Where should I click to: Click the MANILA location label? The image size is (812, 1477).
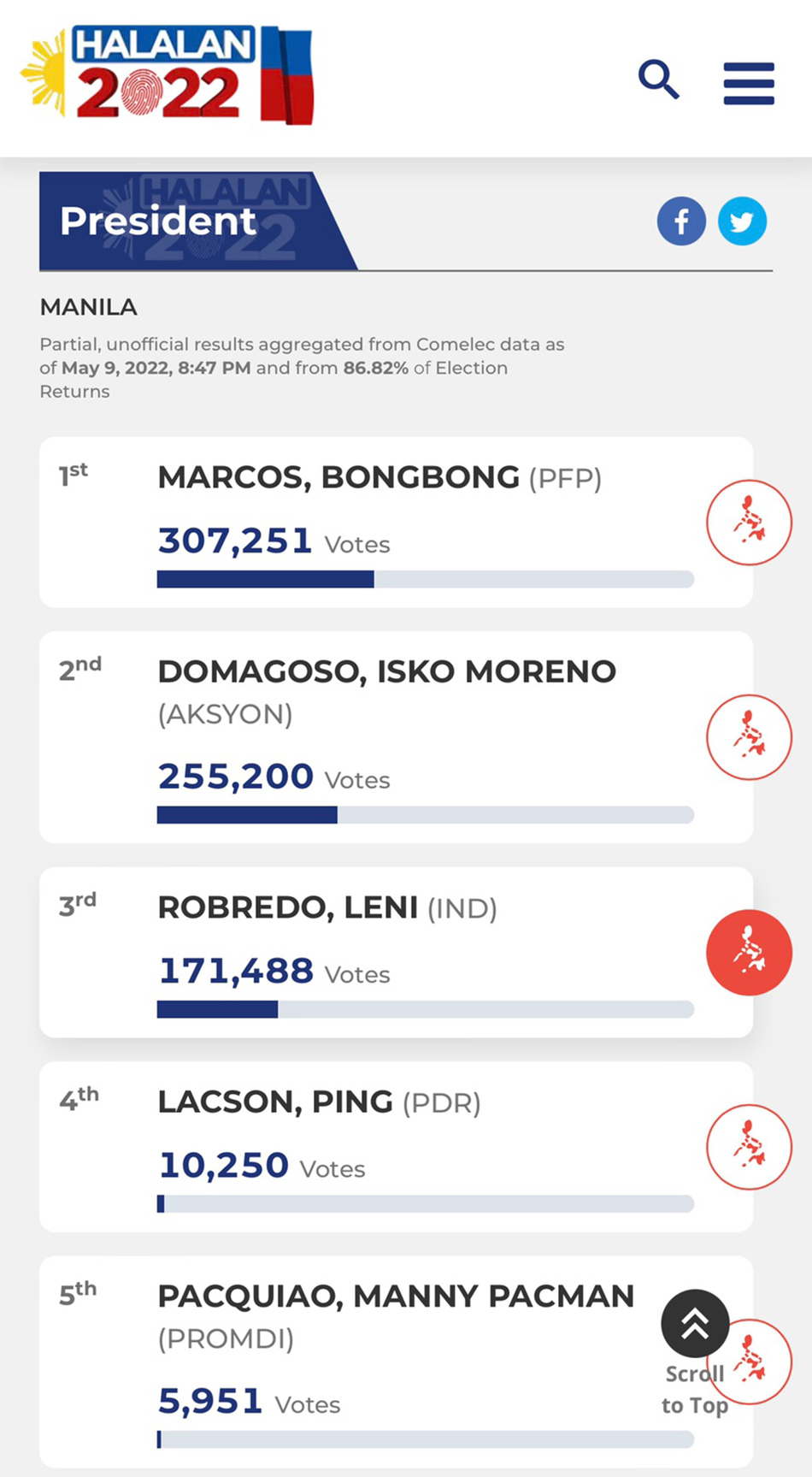pos(89,307)
